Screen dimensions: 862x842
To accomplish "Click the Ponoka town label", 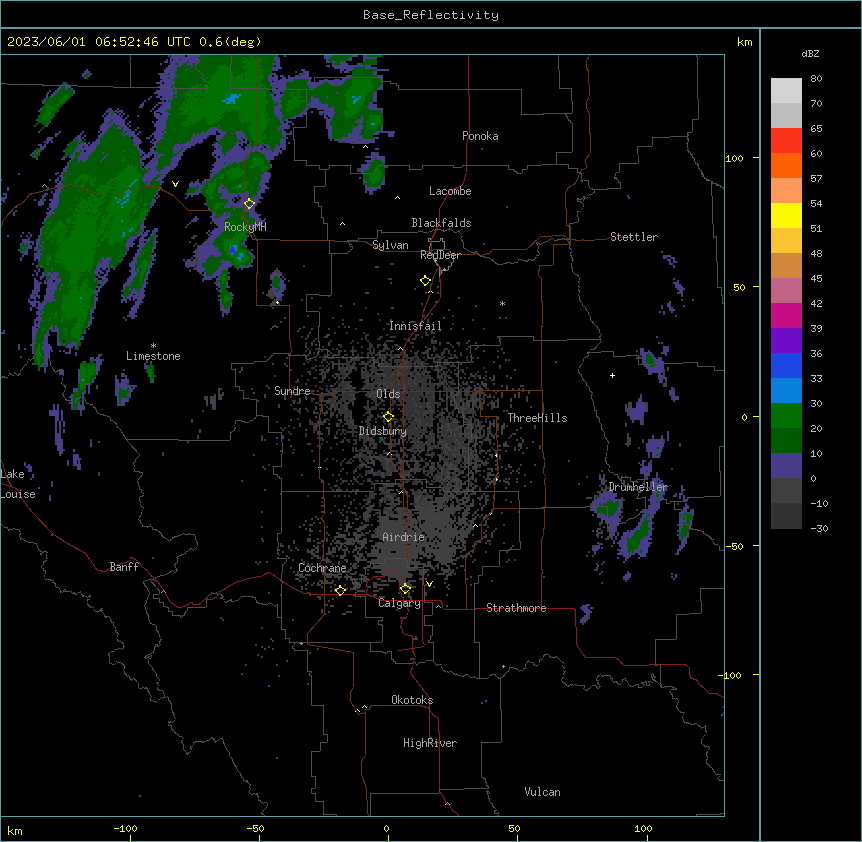I will 480,136.
